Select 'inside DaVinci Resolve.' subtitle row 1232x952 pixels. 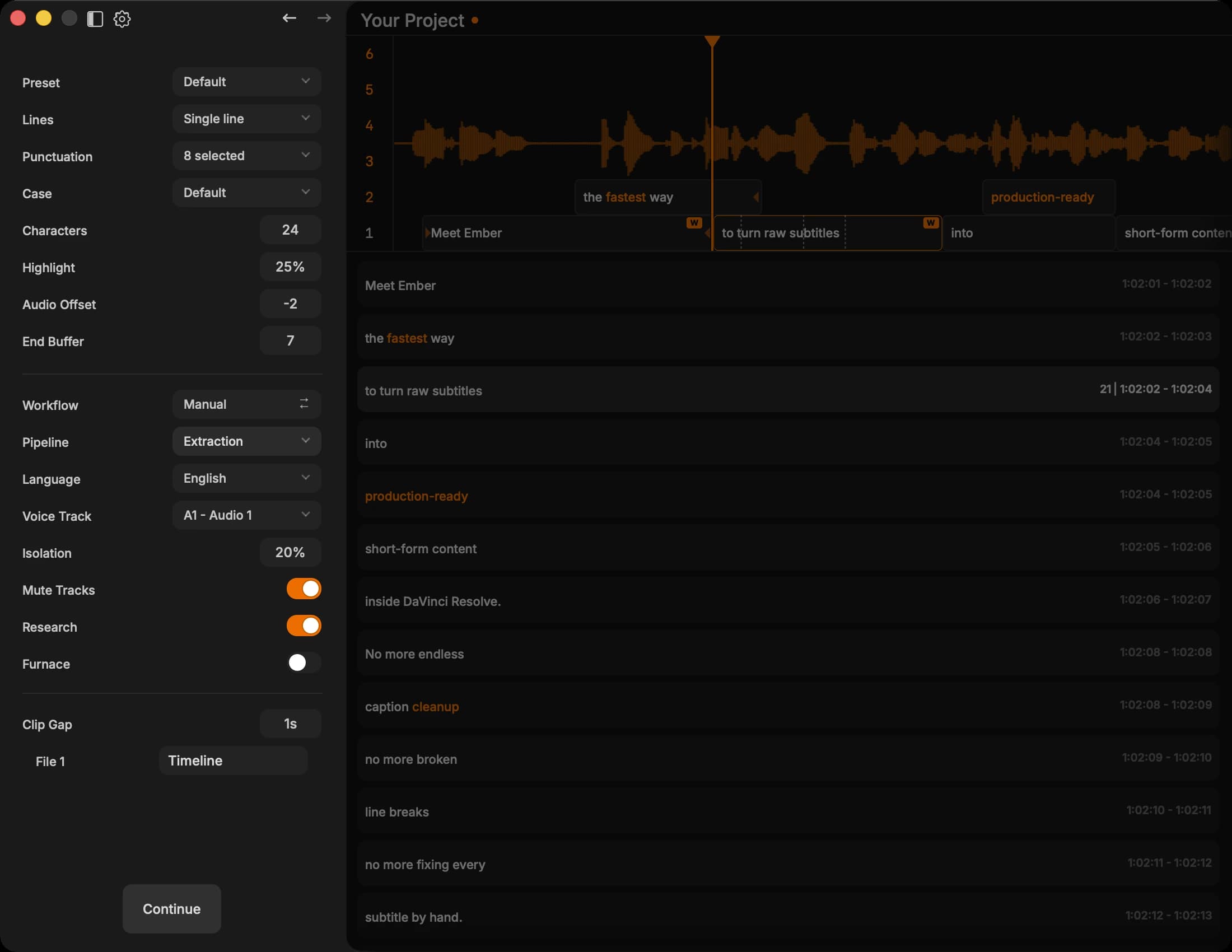[x=788, y=601]
